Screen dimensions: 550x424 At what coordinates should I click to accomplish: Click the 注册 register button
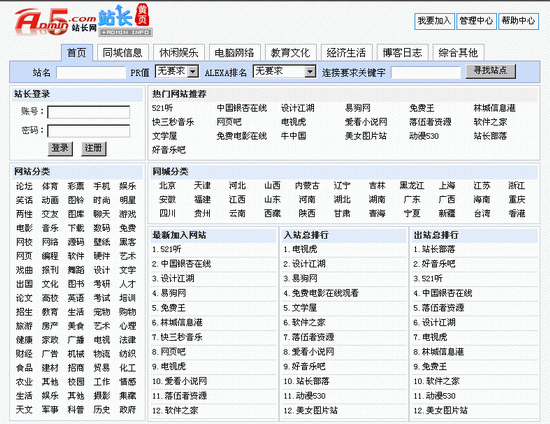click(x=93, y=149)
